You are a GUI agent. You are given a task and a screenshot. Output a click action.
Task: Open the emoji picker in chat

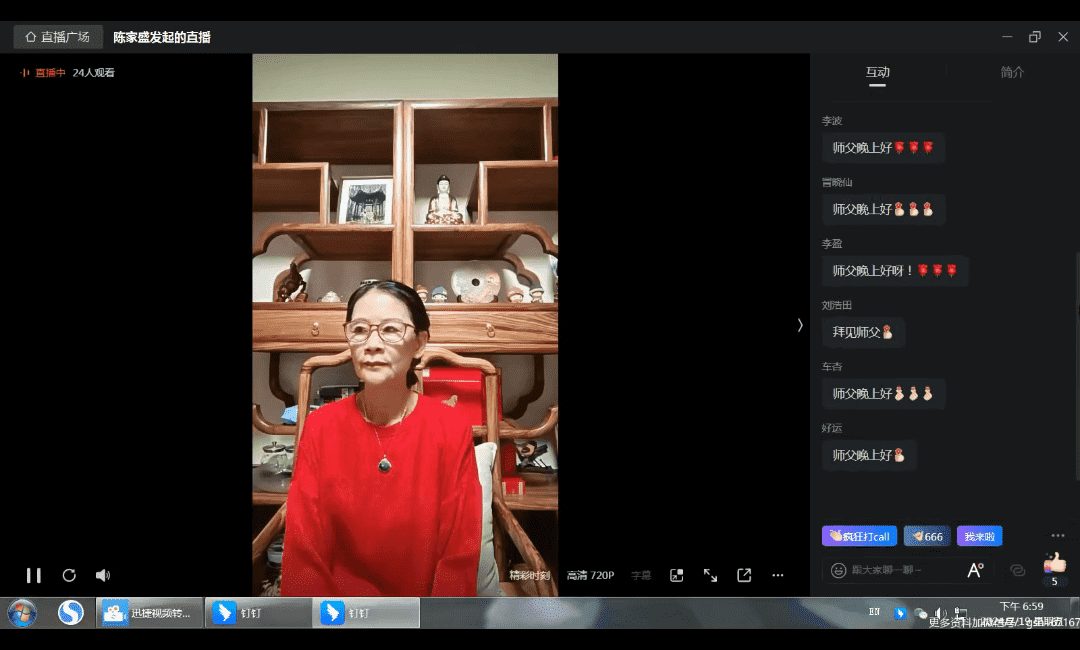(x=838, y=570)
